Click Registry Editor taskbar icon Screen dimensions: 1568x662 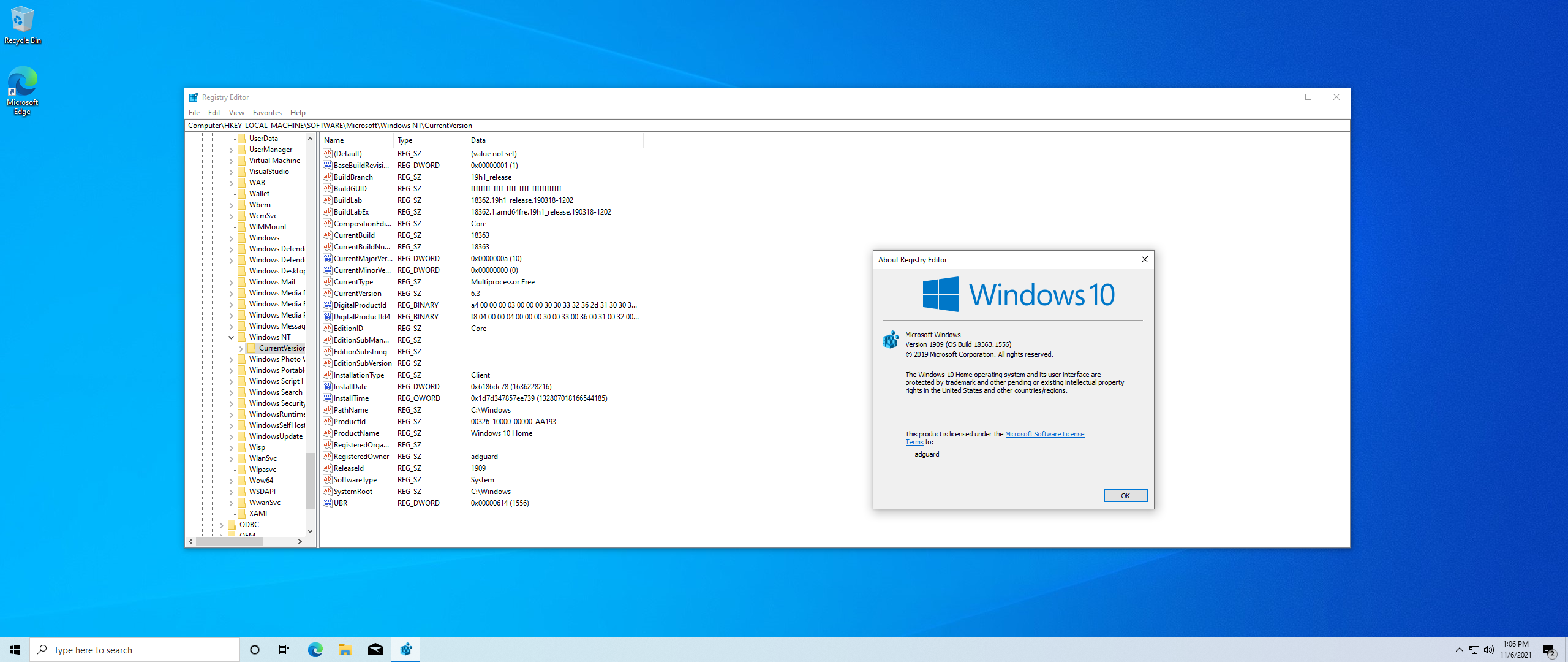click(x=405, y=650)
